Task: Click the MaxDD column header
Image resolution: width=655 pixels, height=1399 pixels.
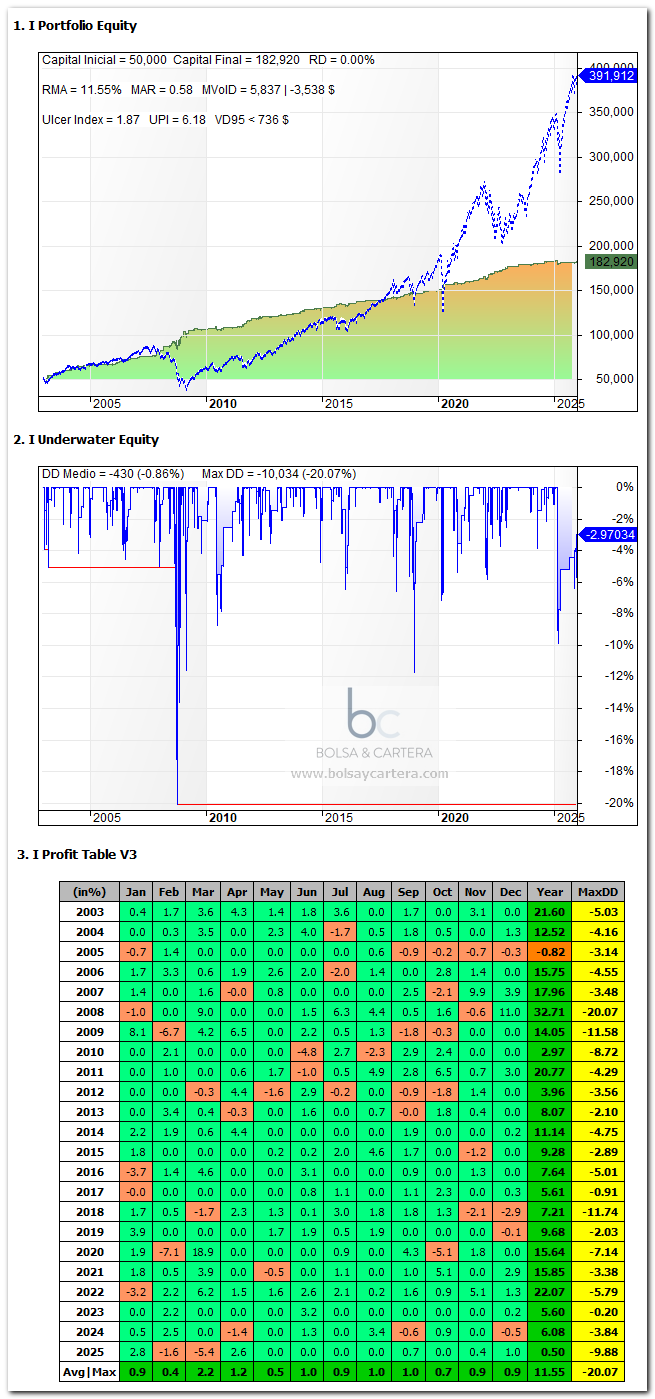Action: click(600, 892)
